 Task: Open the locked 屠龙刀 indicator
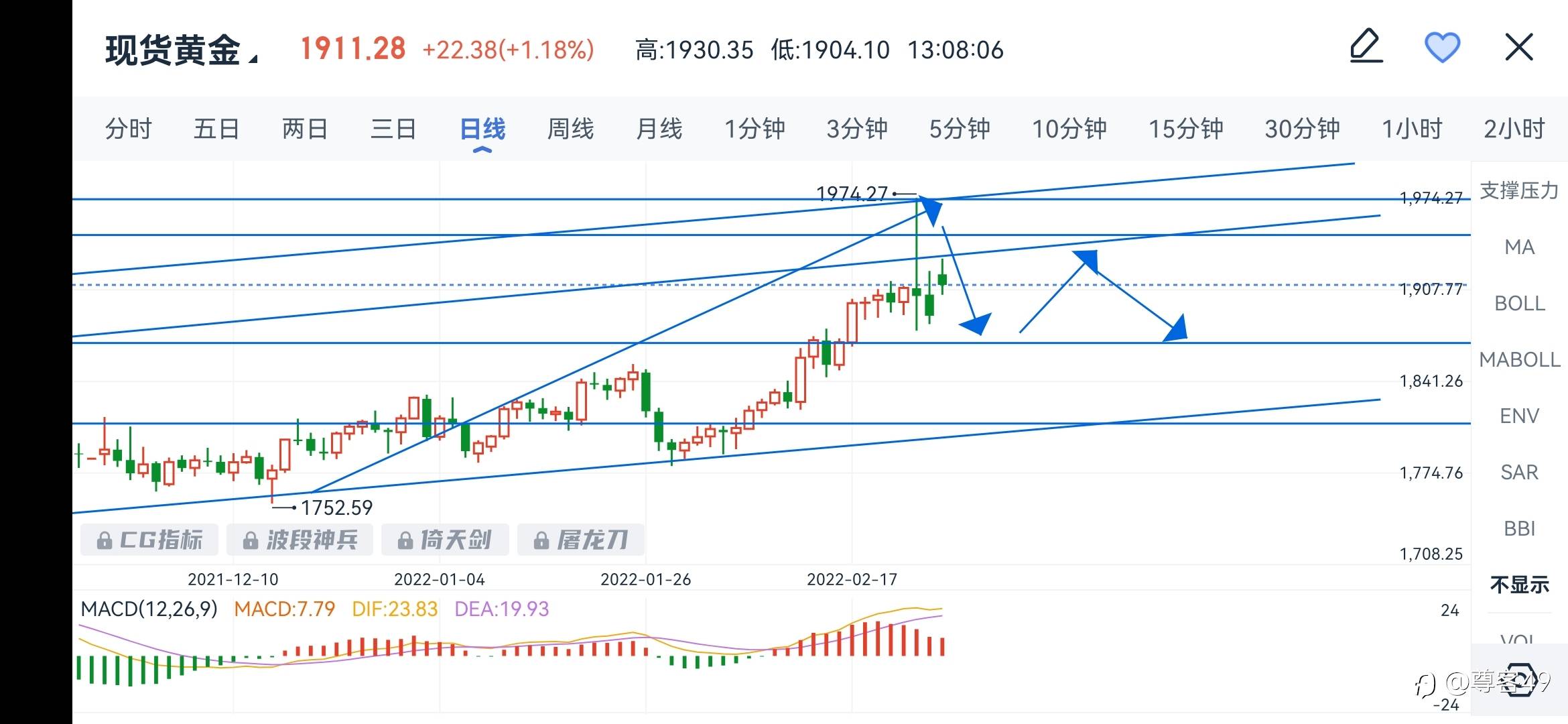coord(581,540)
